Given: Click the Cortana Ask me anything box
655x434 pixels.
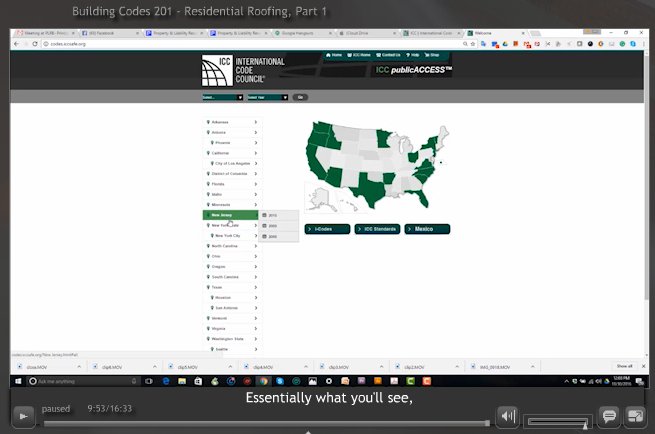Looking at the screenshot, I should pyautogui.click(x=83, y=381).
